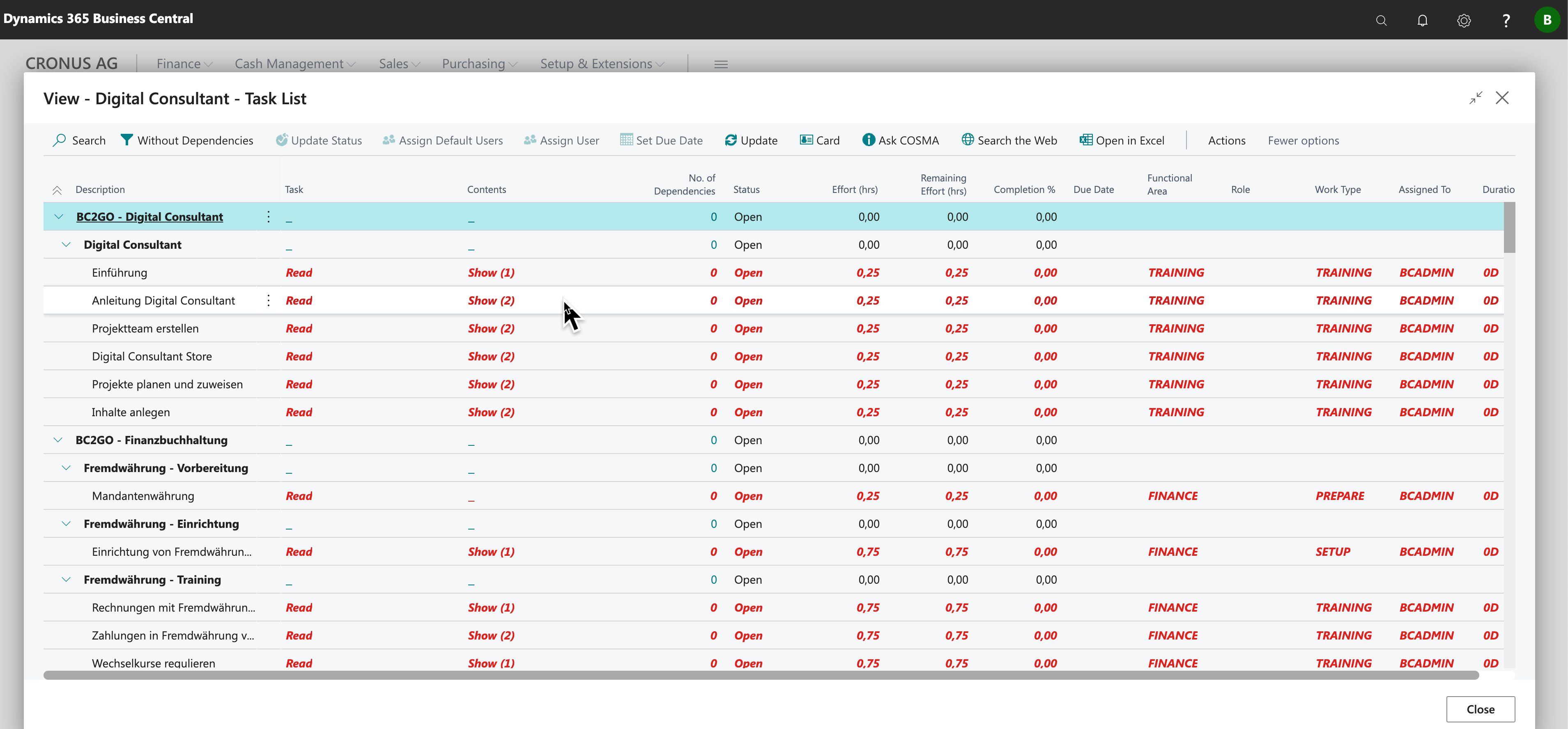
Task: Click Ask COSMA info icon
Action: click(869, 140)
